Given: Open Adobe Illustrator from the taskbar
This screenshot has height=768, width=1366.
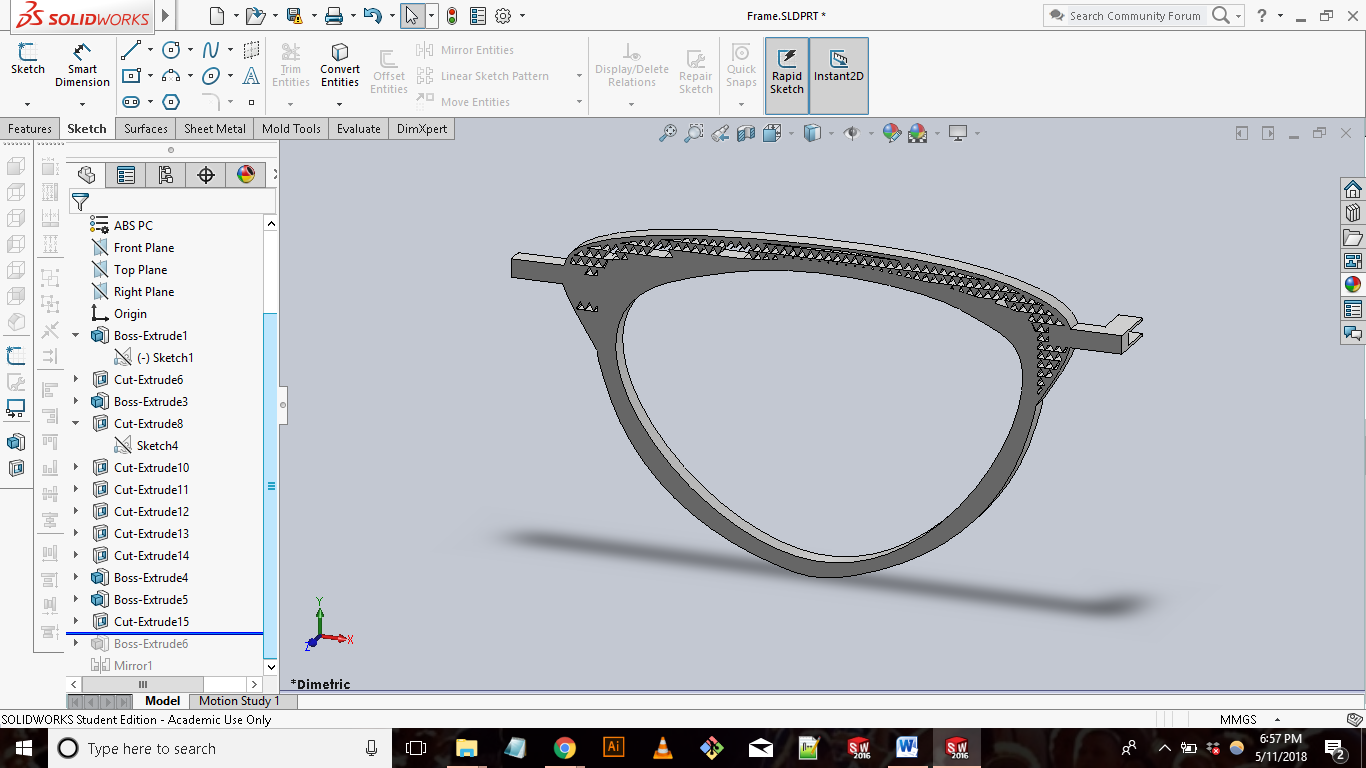Looking at the screenshot, I should coord(614,748).
